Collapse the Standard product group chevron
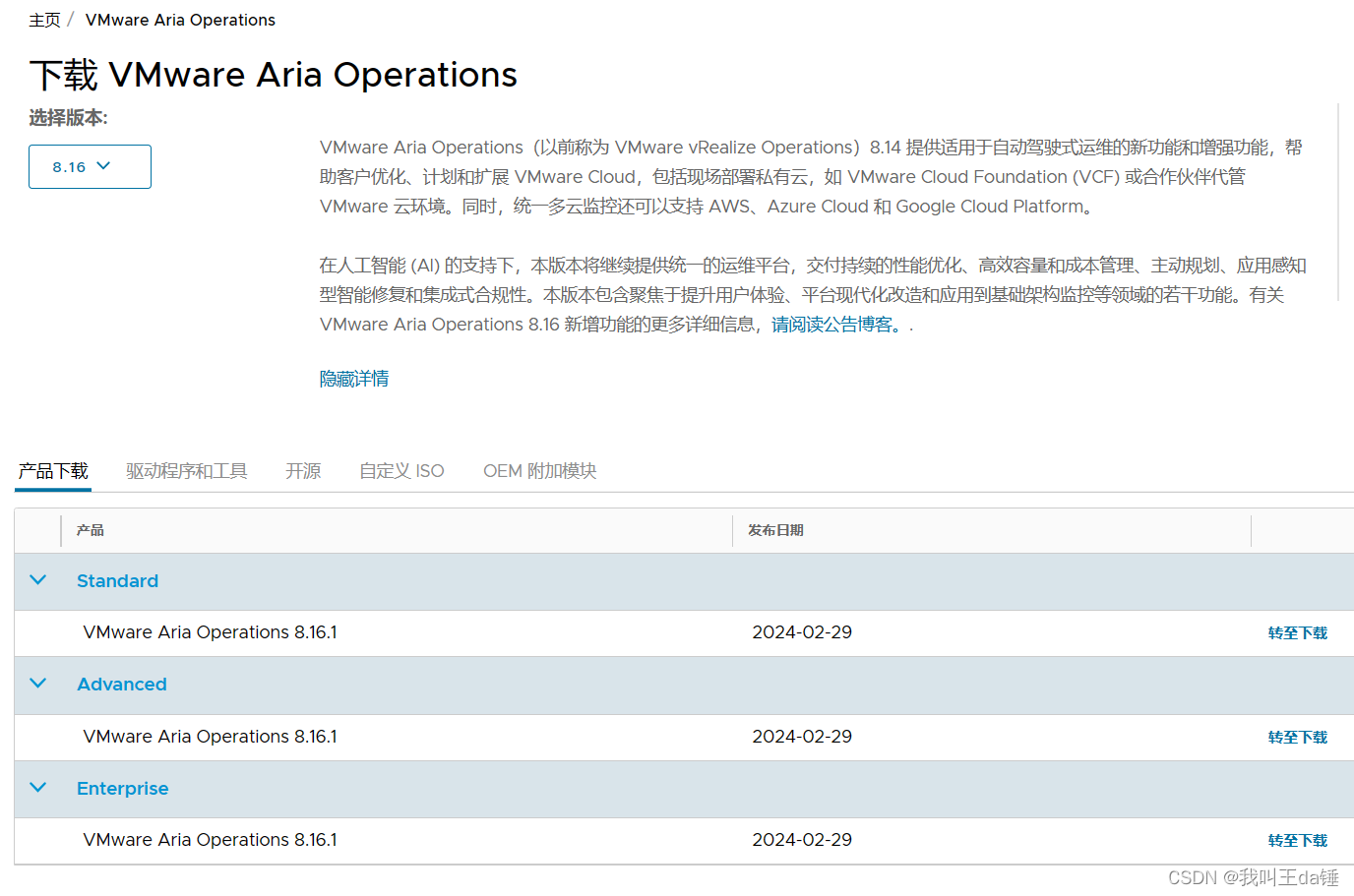 click(x=38, y=580)
